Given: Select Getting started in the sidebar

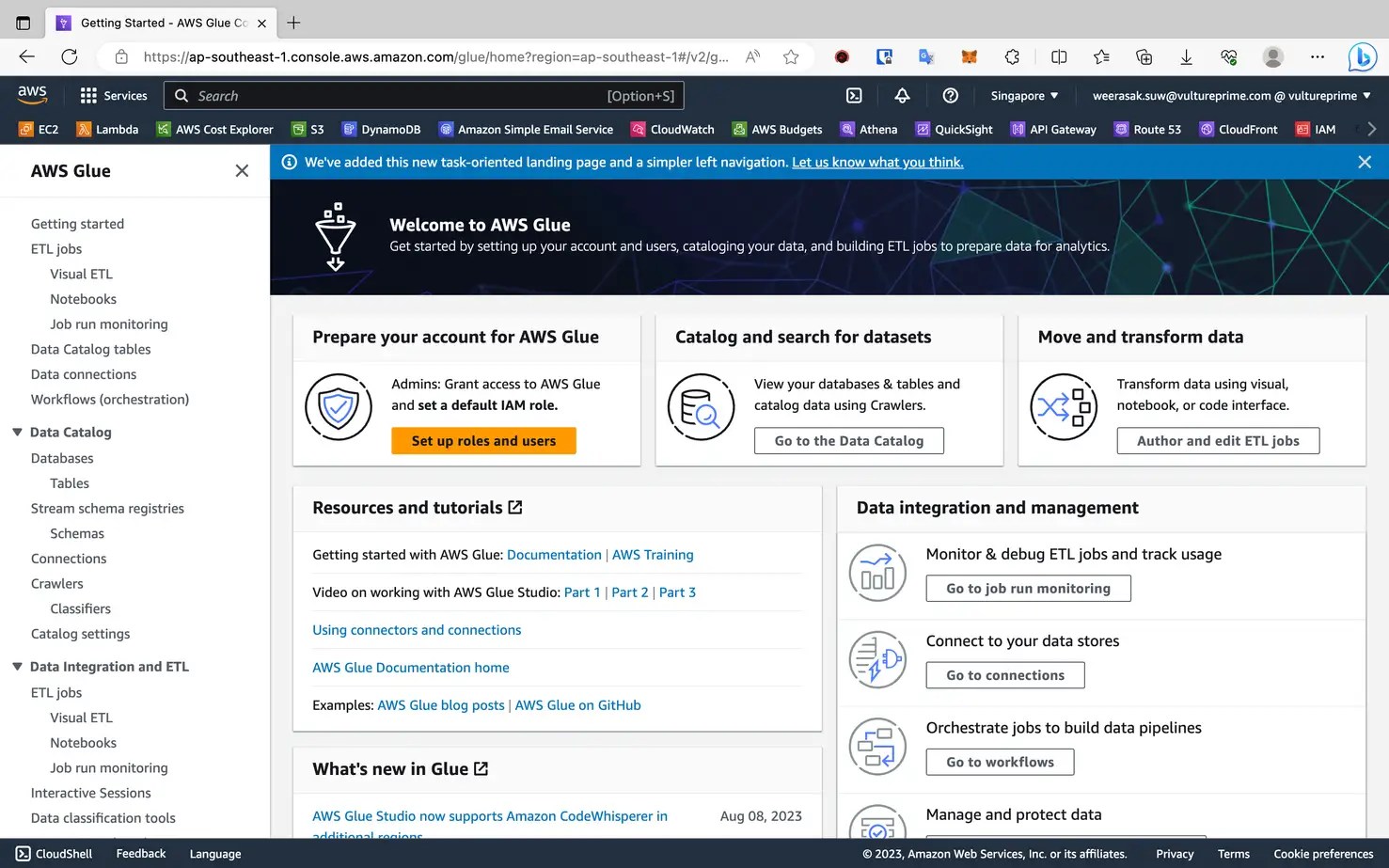Looking at the screenshot, I should (77, 224).
